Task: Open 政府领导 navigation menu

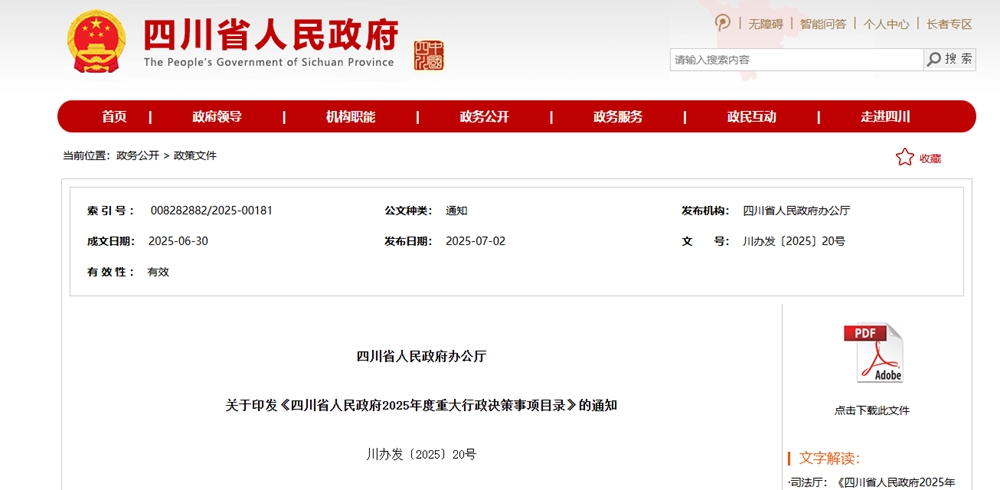Action: (x=217, y=117)
